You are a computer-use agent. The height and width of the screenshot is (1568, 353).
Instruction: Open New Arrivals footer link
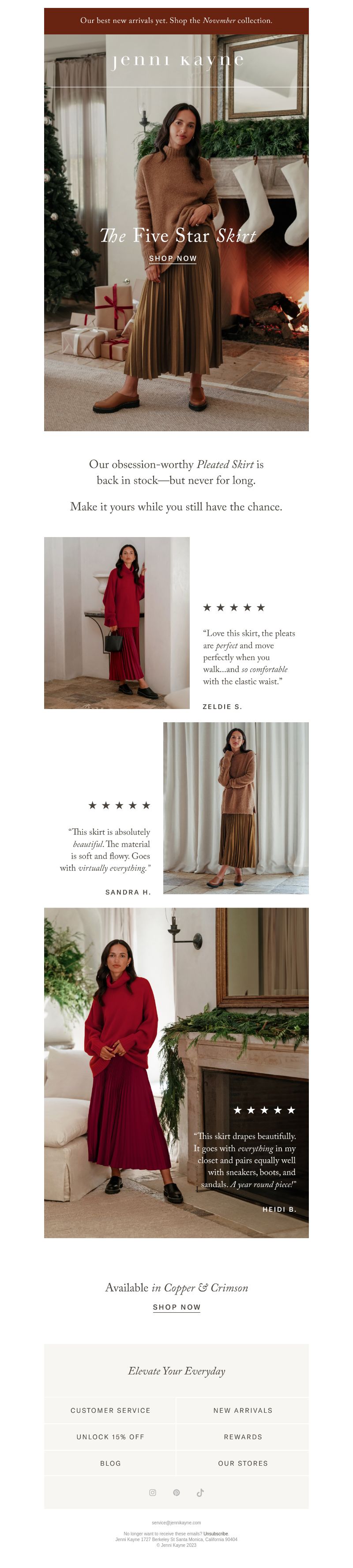pos(243,1410)
